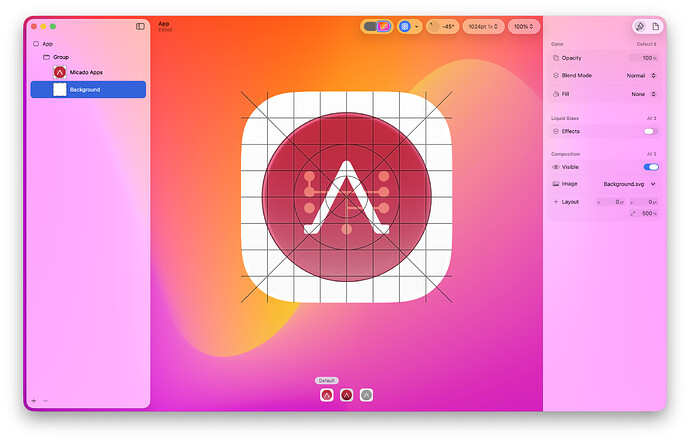Toggle the sidebar panel icon

tap(140, 26)
